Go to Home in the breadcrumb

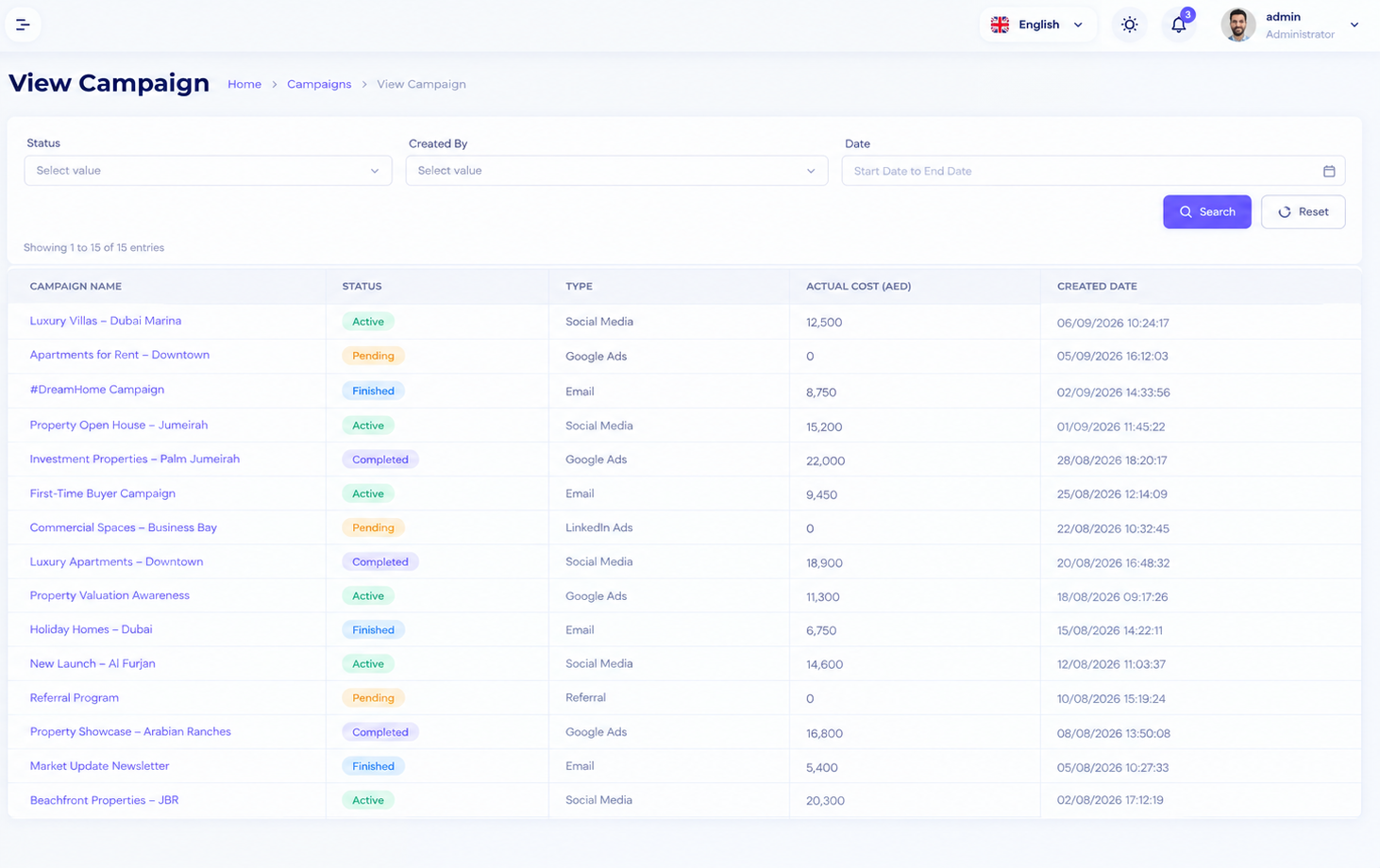coord(244,84)
